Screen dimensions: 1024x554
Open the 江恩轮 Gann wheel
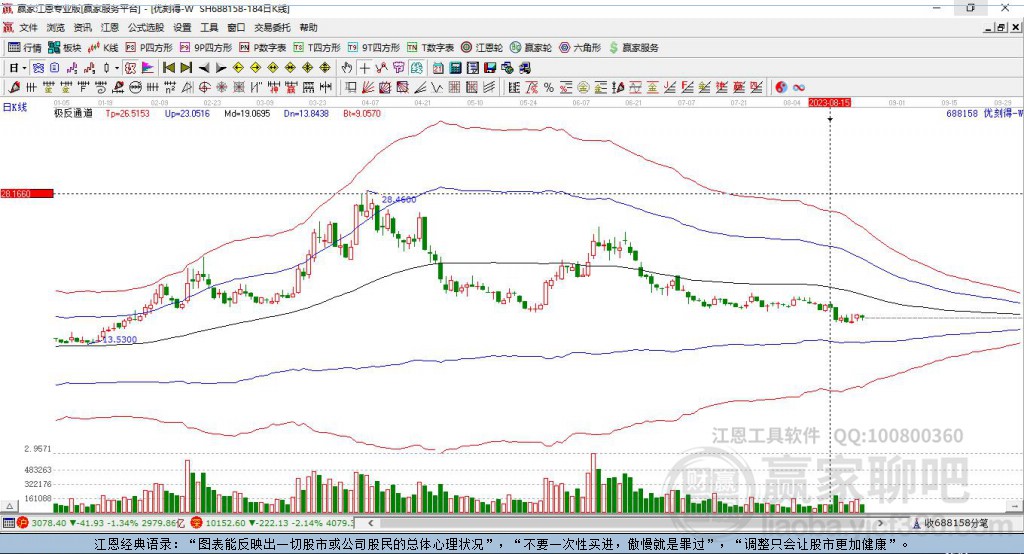click(482, 48)
